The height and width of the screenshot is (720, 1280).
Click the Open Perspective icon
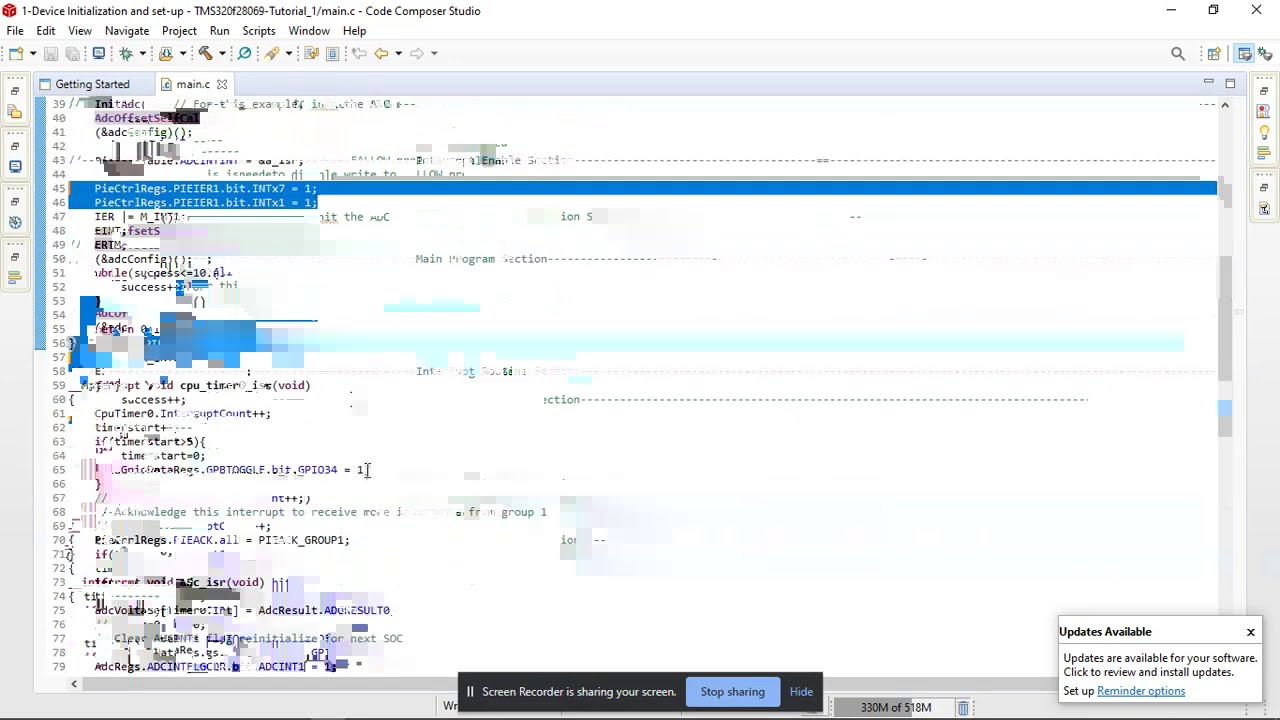click(x=1214, y=54)
